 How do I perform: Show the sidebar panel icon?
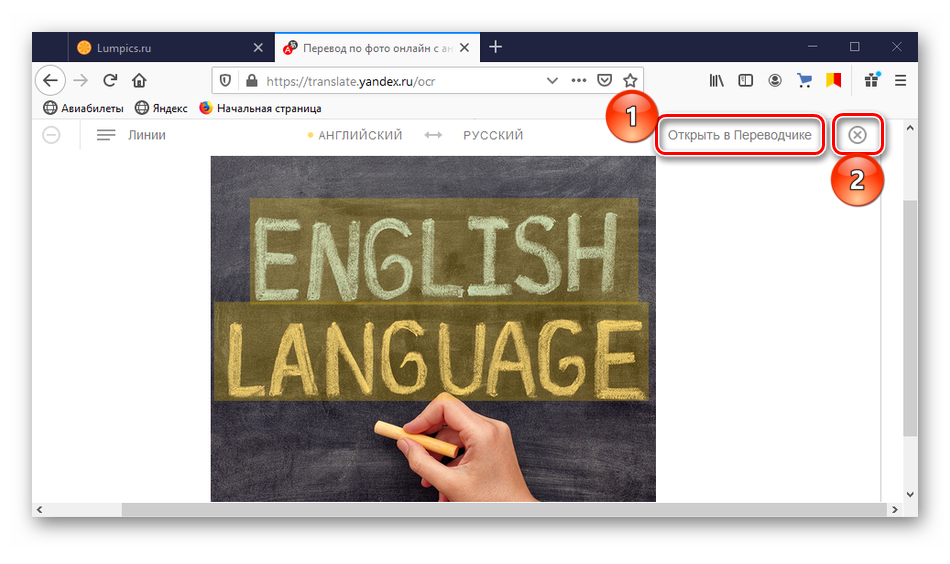pyautogui.click(x=745, y=81)
